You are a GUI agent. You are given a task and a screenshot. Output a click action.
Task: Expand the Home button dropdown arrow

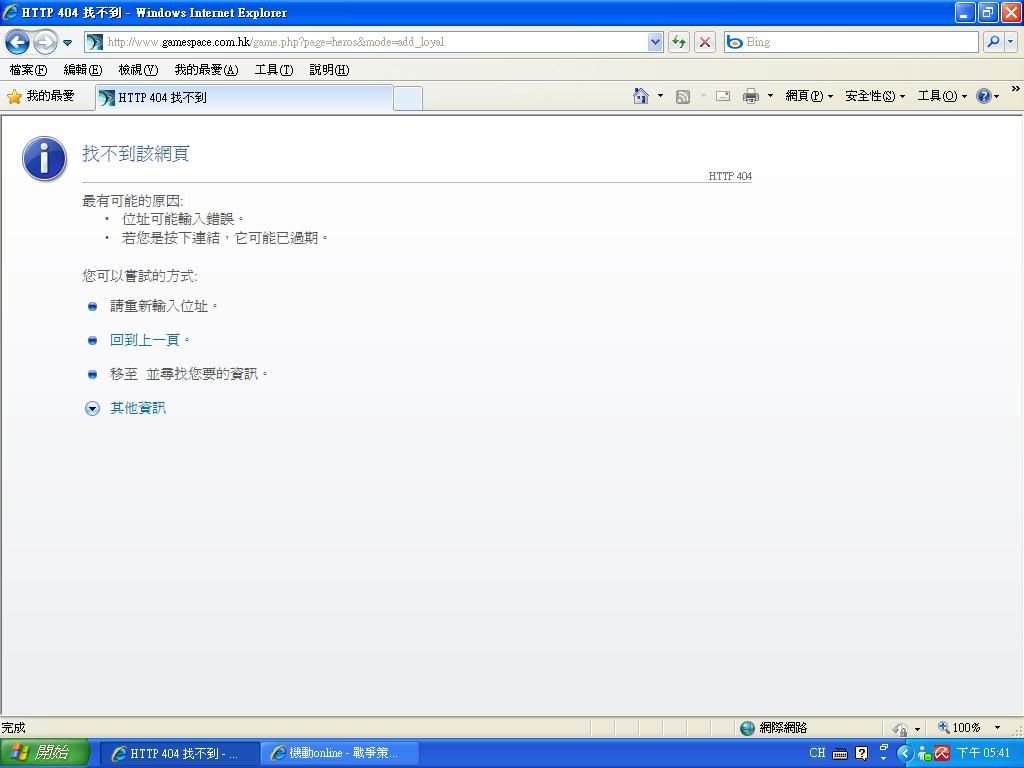tap(660, 97)
